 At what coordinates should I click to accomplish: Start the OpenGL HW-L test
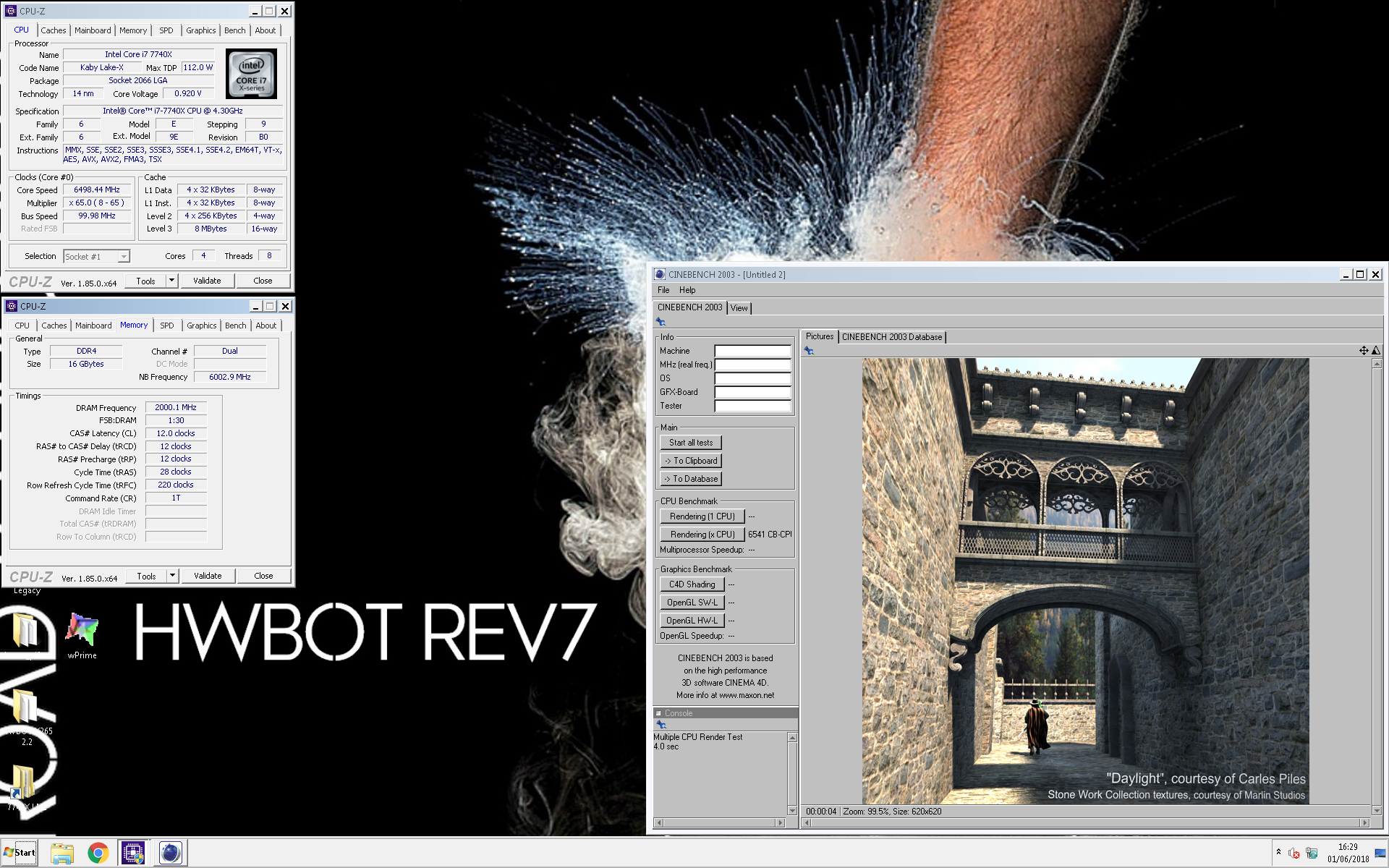692,621
